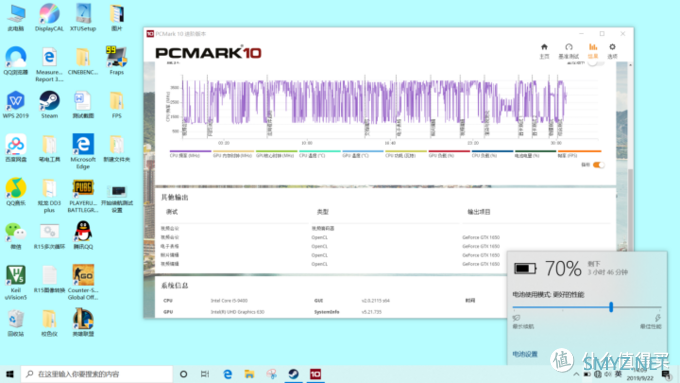This screenshot has width=680, height=383.
Task: Switch to the Results bar-chart tab
Action: click(x=593, y=51)
